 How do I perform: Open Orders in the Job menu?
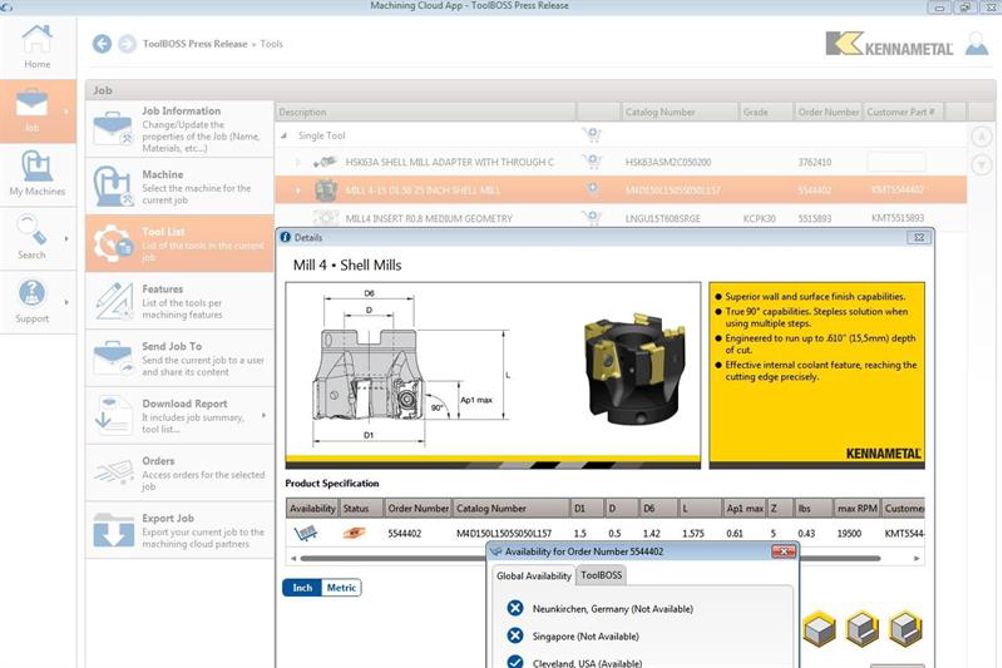pos(180,473)
